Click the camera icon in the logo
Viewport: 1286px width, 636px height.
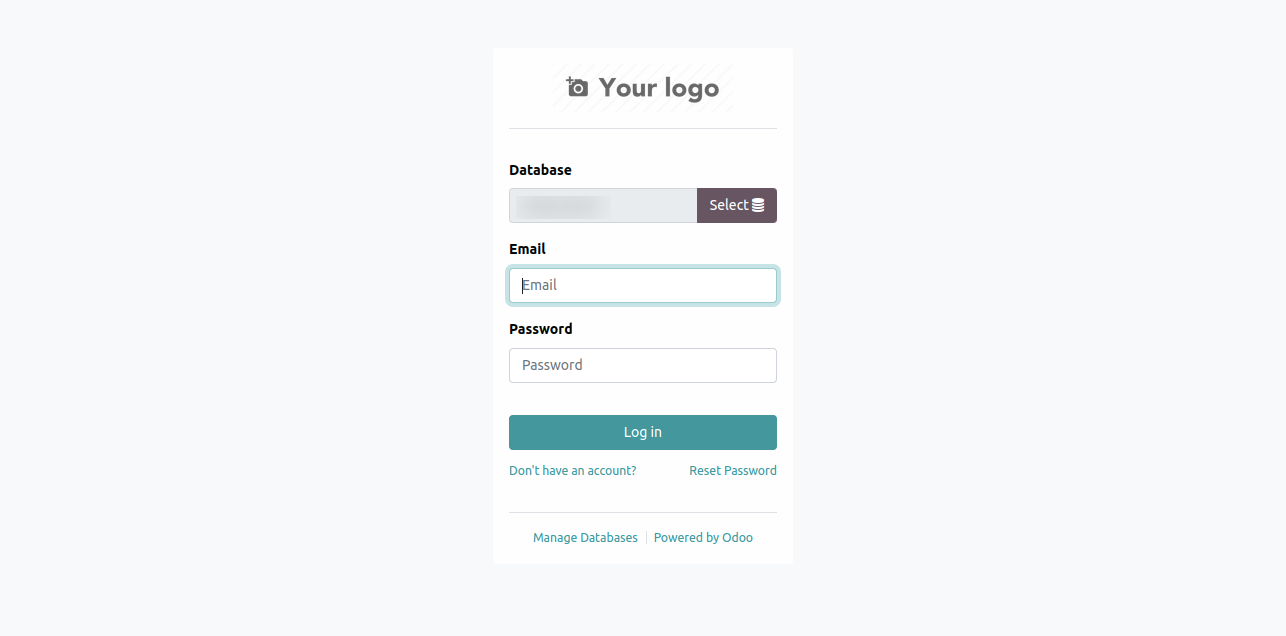tap(577, 87)
